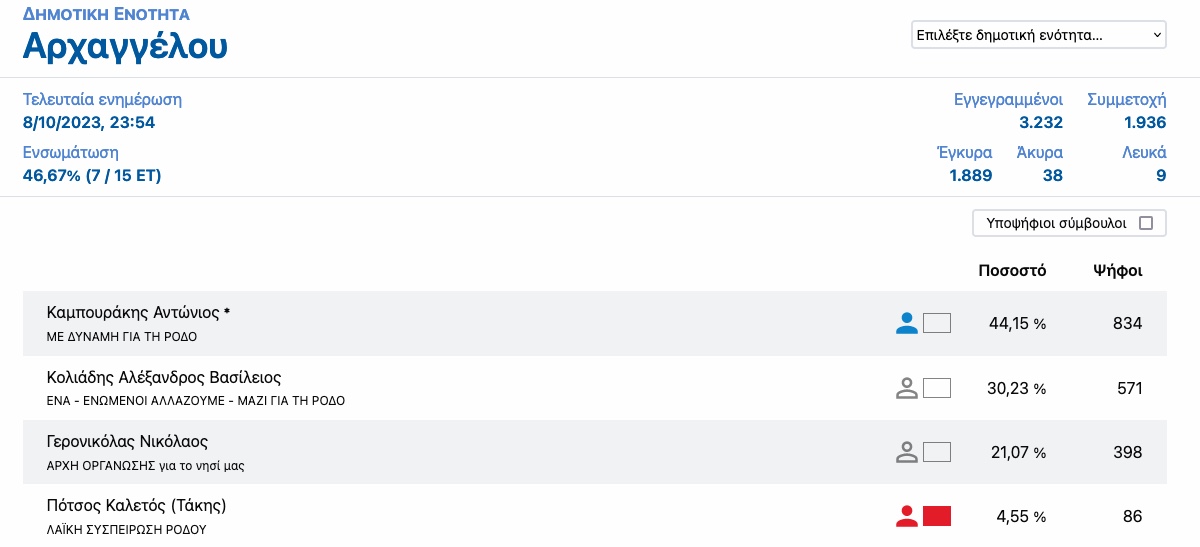
Task: Open the Επιλέξτε δημοτική ενότητα dropdown
Action: [1039, 35]
